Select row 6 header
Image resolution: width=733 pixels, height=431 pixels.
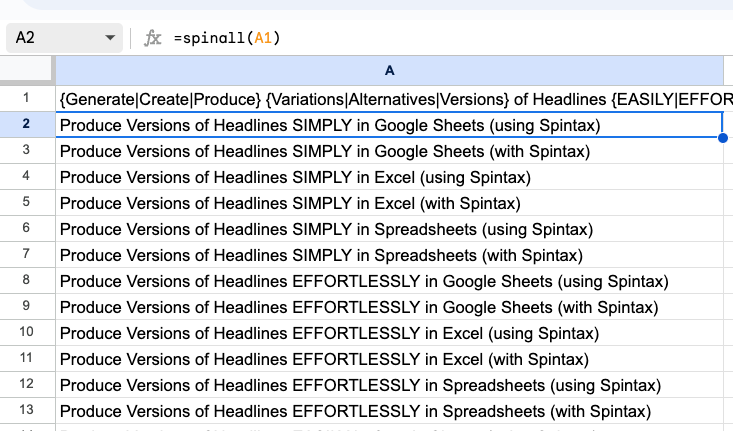coord(27,228)
